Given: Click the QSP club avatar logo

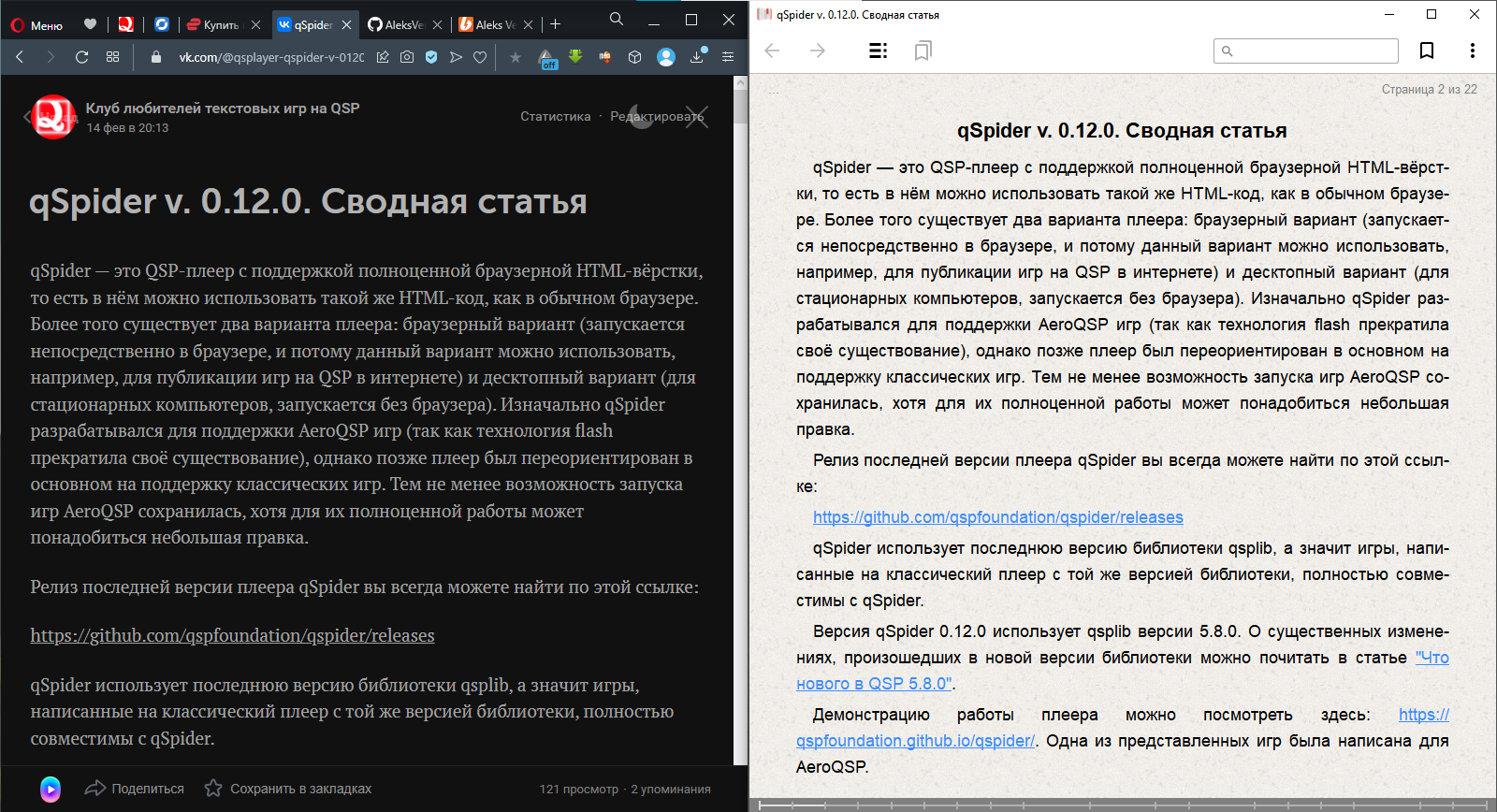Looking at the screenshot, I should coord(53,117).
